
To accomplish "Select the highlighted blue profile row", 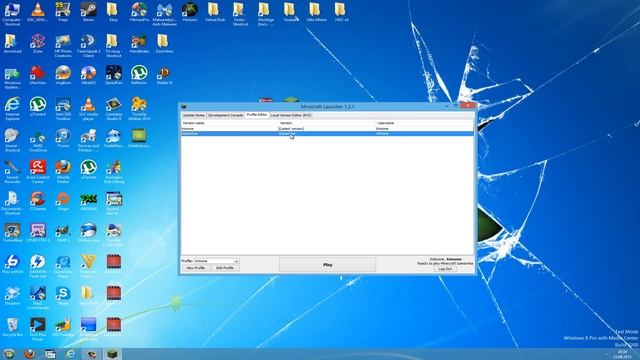I will pyautogui.click(x=327, y=133).
